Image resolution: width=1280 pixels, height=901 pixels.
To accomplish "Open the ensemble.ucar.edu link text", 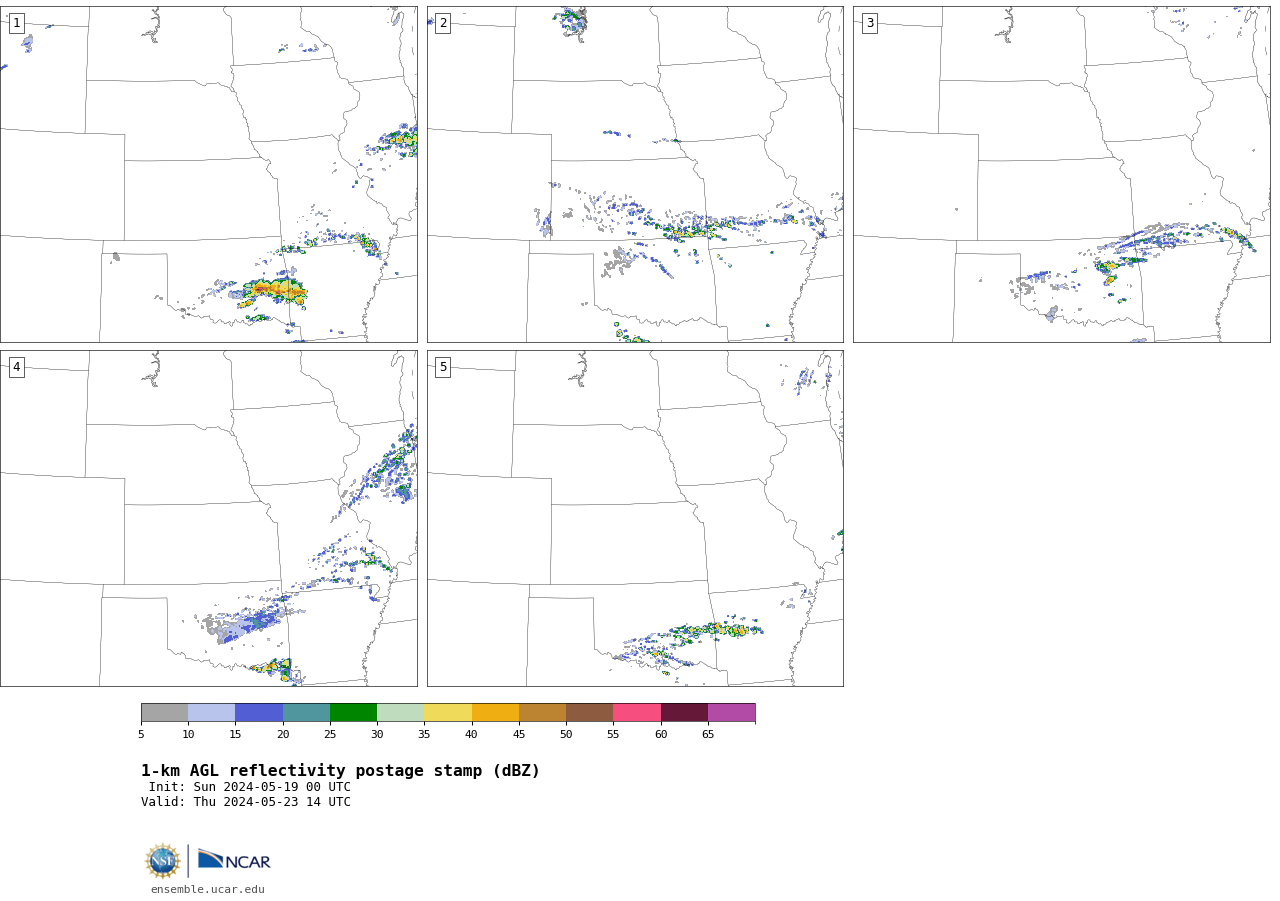I will pos(208,890).
